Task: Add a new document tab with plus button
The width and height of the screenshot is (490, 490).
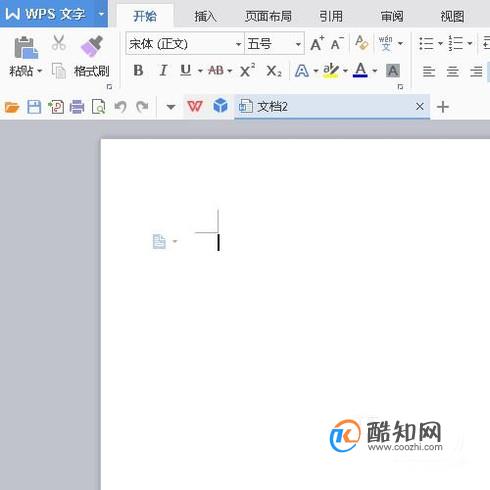Action: [443, 107]
